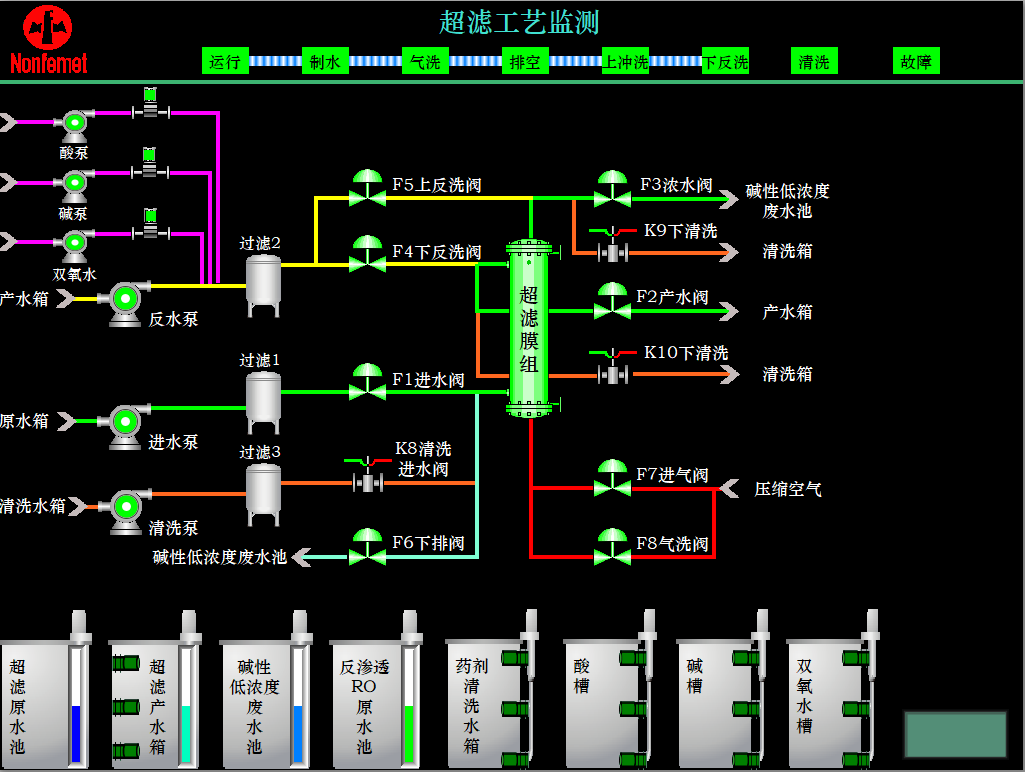Click the F4 lower backwash valve icon

coord(368,254)
